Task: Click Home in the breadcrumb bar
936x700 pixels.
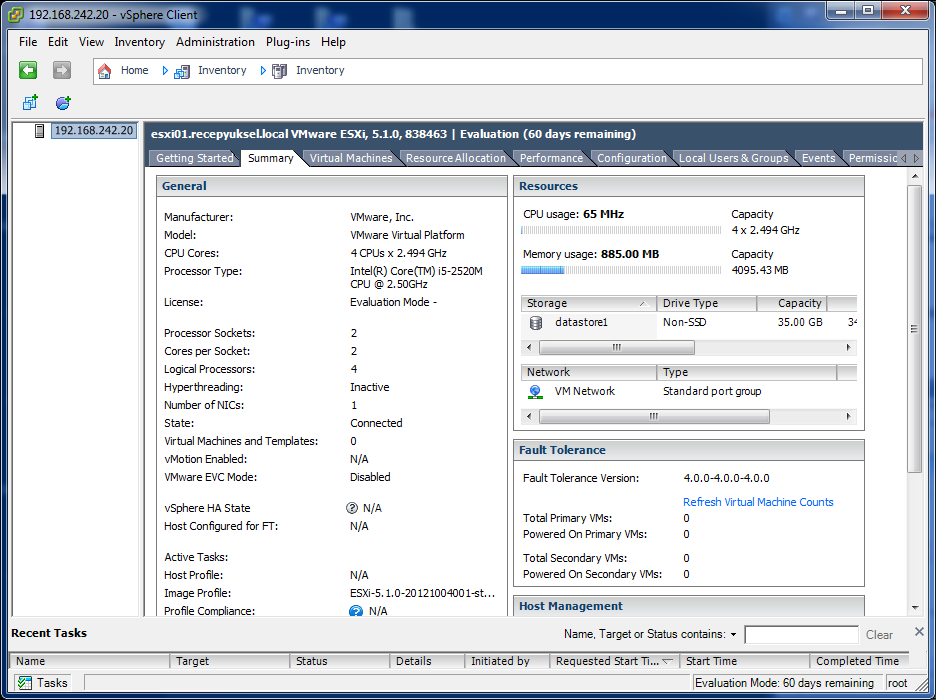Action: point(134,70)
